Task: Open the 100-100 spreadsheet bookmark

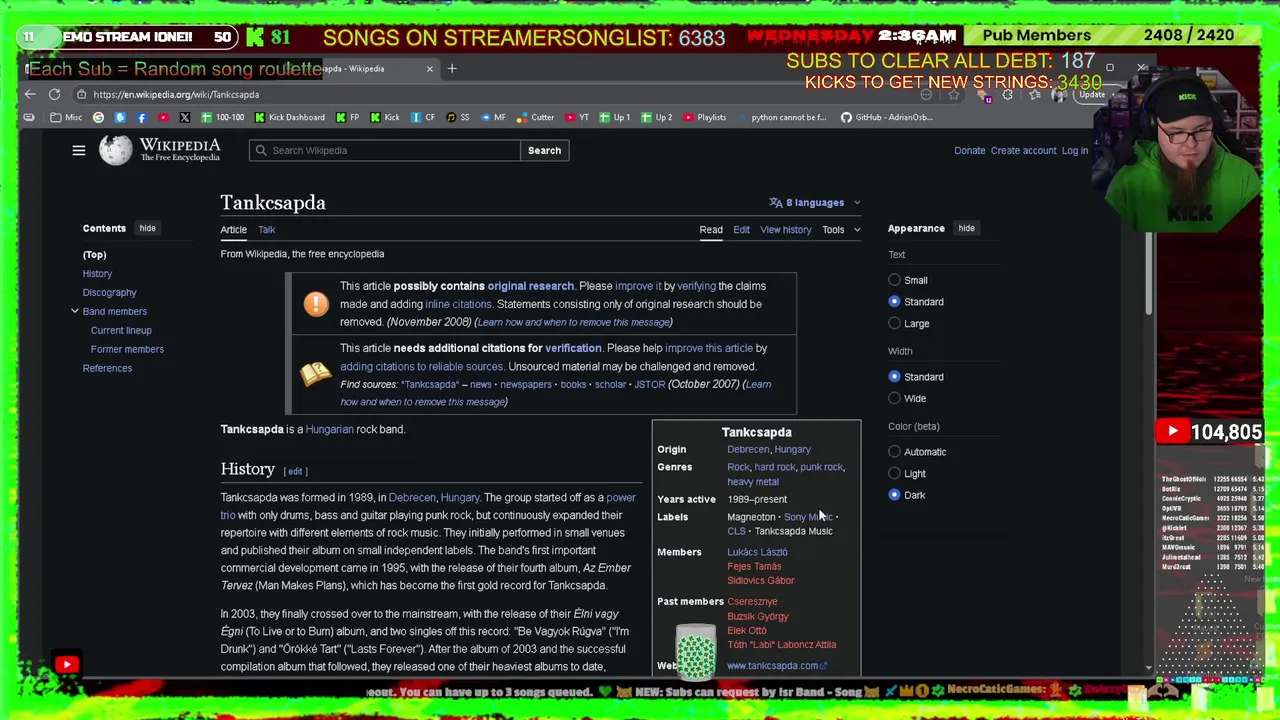Action: tap(222, 117)
